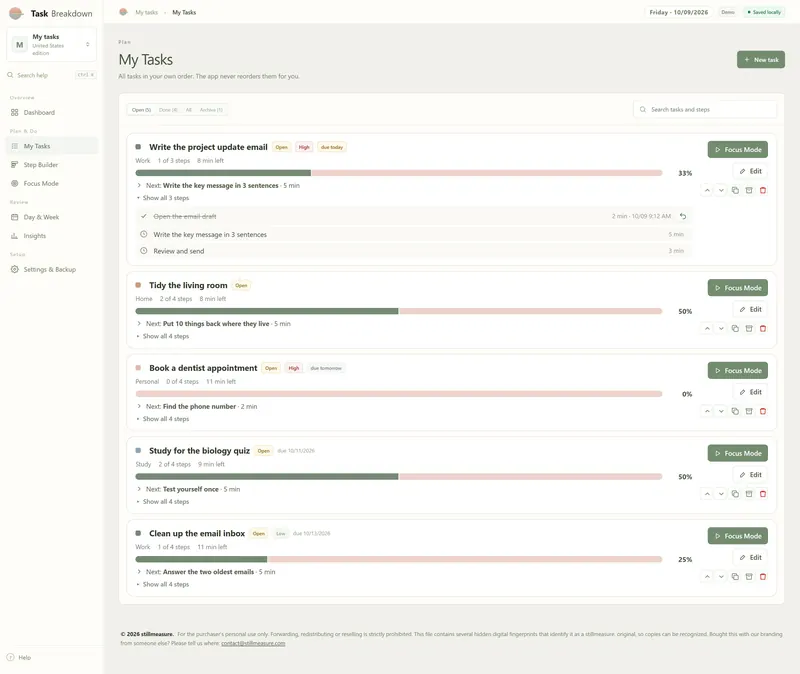Start Focus Mode for project update email
Viewport: 800px width, 674px height.
pos(738,149)
